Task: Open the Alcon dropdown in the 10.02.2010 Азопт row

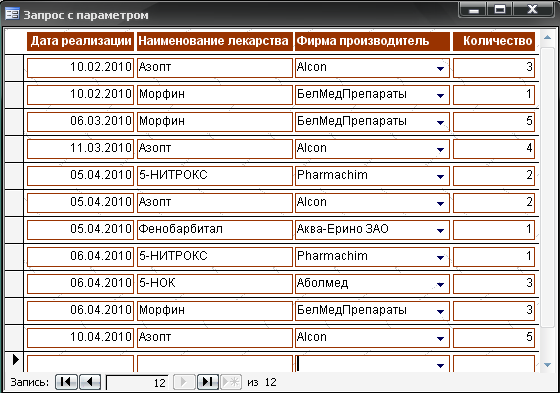Action: tap(440, 68)
